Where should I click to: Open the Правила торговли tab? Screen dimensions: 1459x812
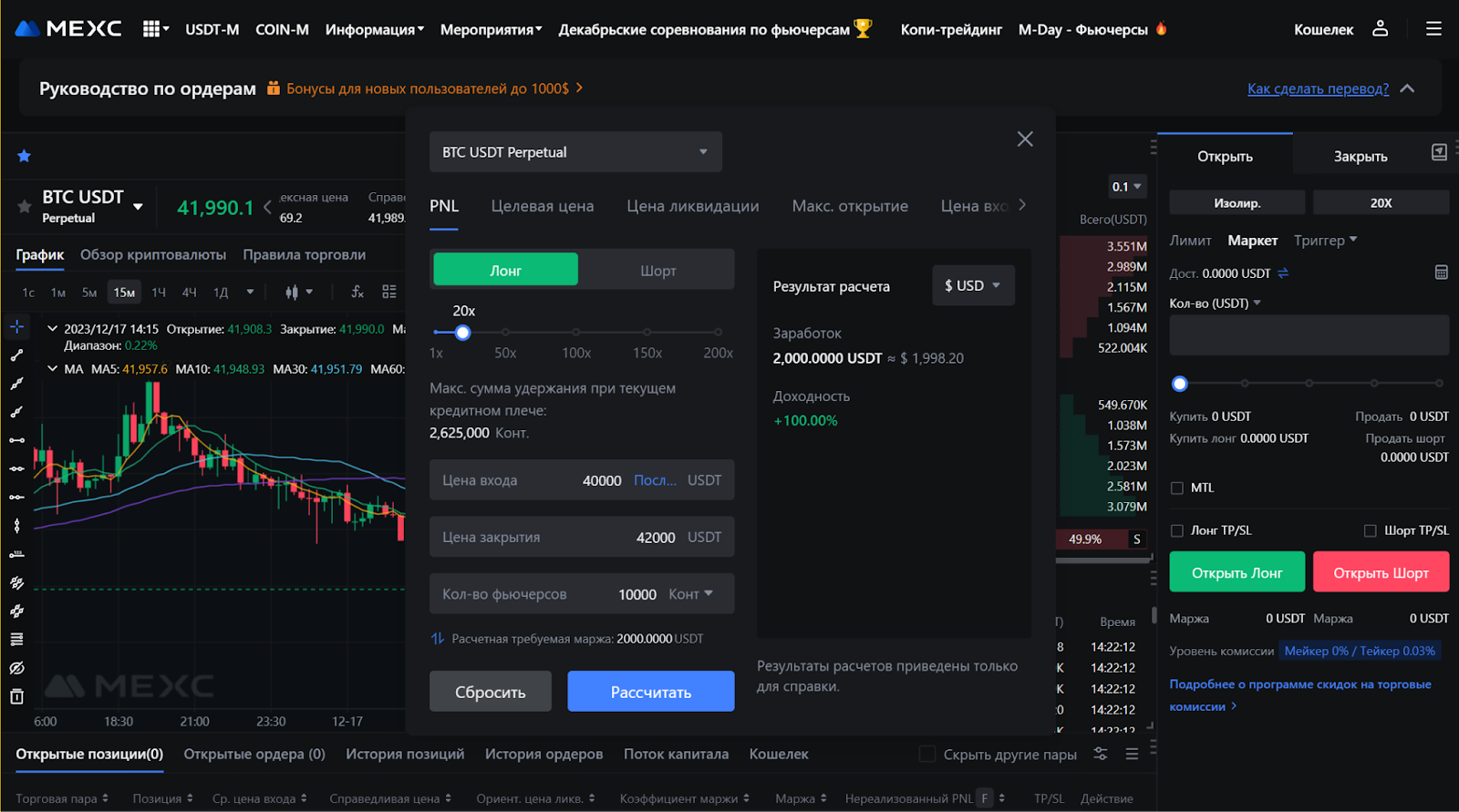(x=305, y=254)
